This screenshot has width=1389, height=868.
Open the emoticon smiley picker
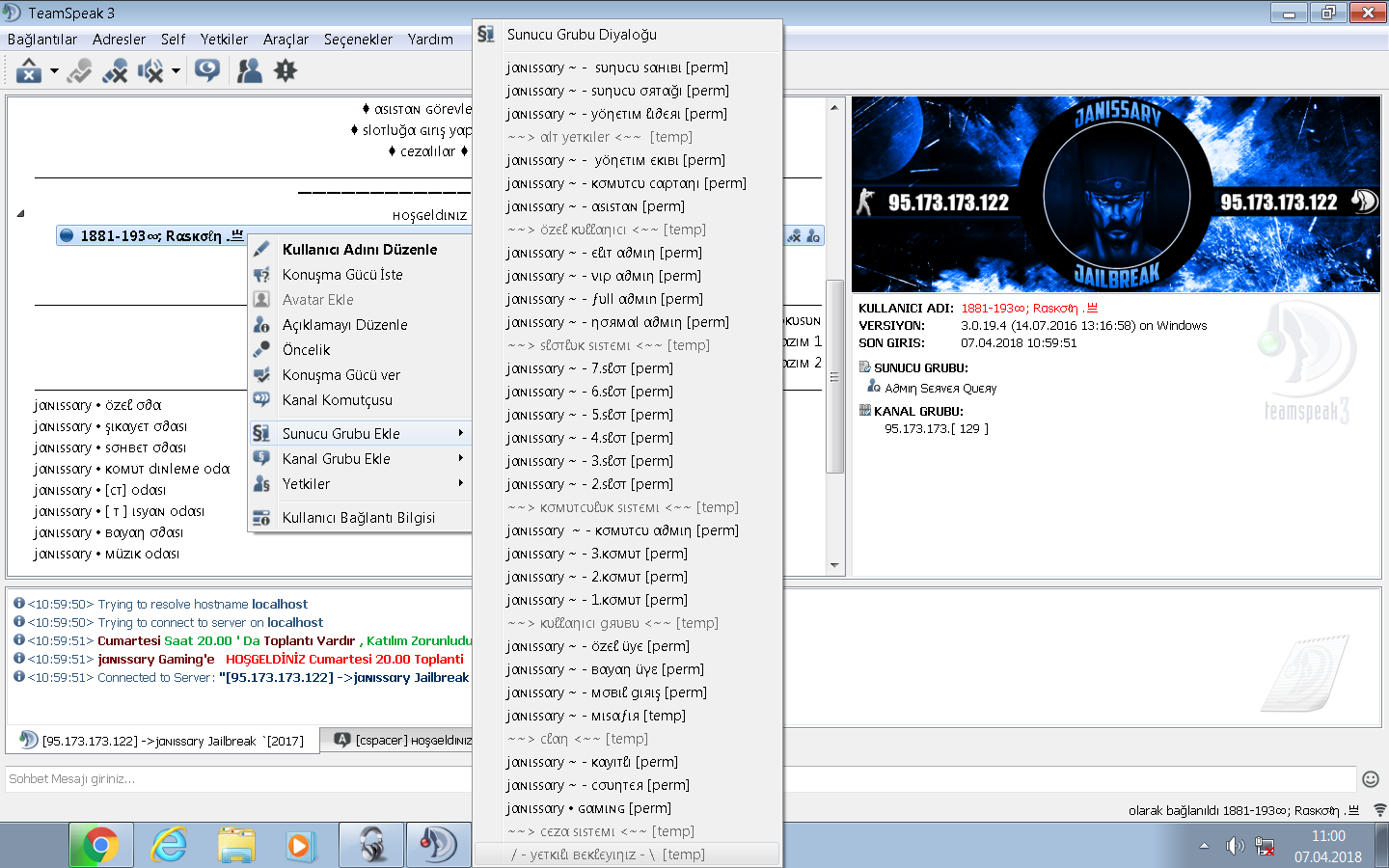coord(1371,779)
